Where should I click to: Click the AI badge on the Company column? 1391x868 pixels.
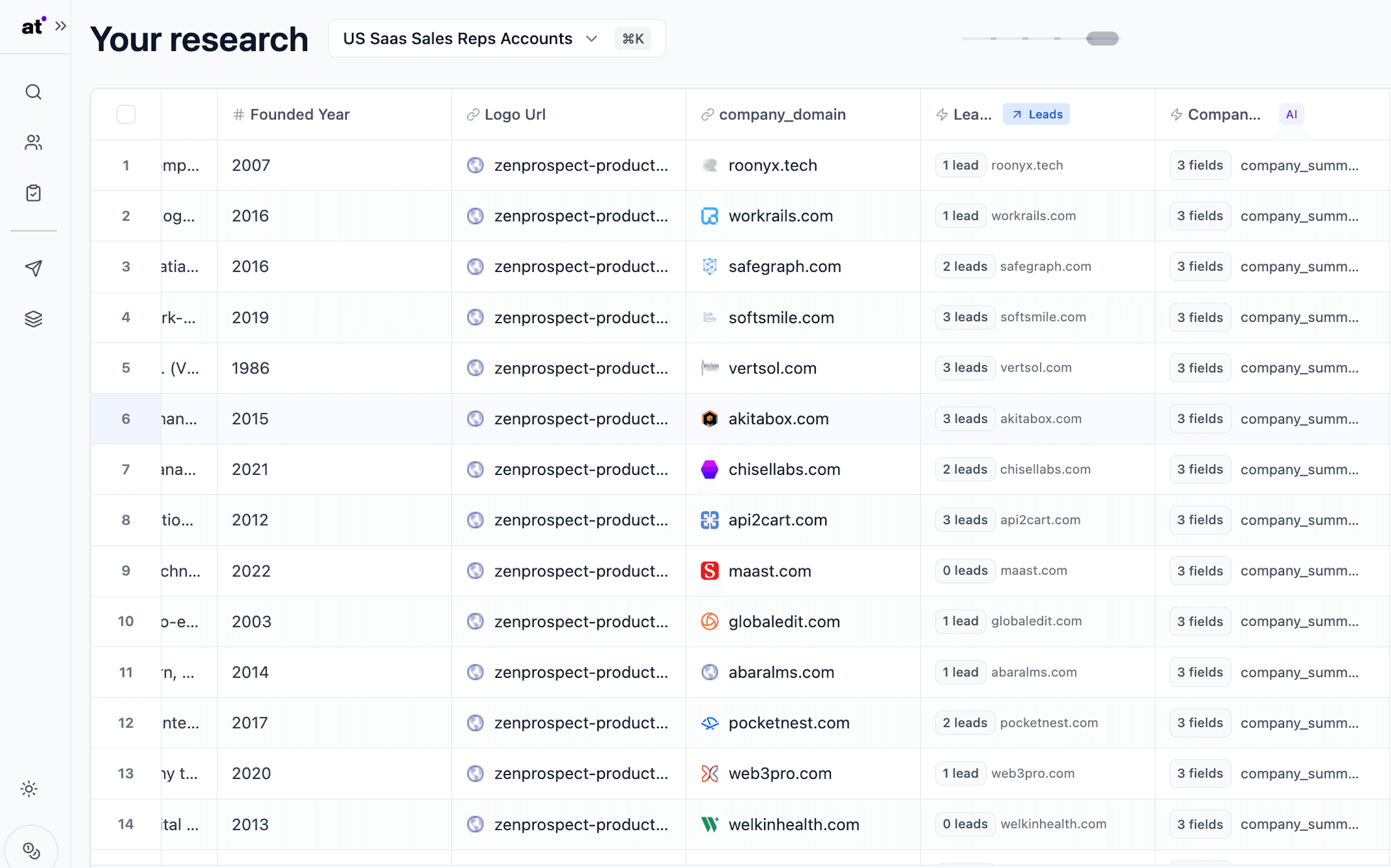[x=1291, y=114]
